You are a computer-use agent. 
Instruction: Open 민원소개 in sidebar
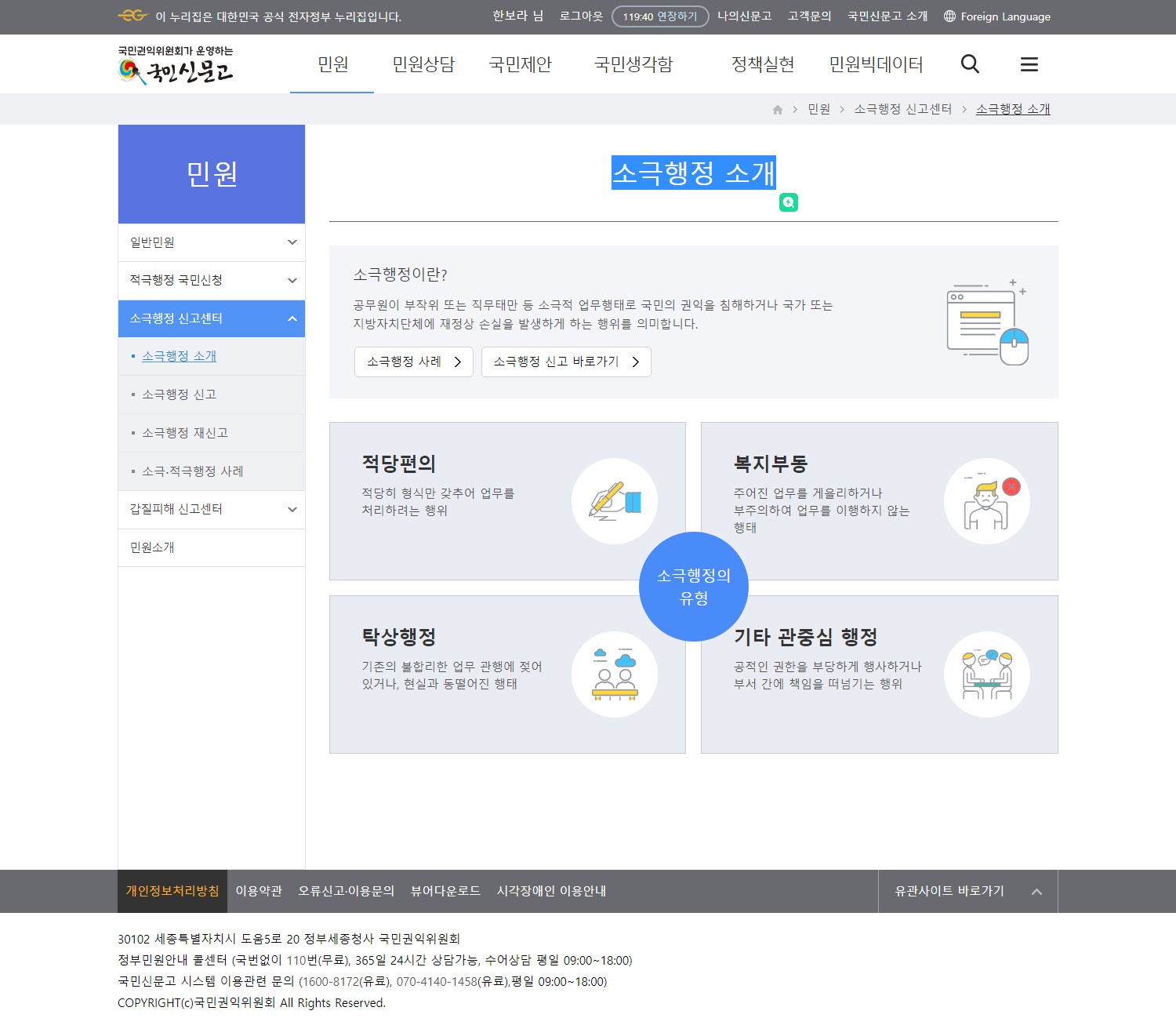212,547
